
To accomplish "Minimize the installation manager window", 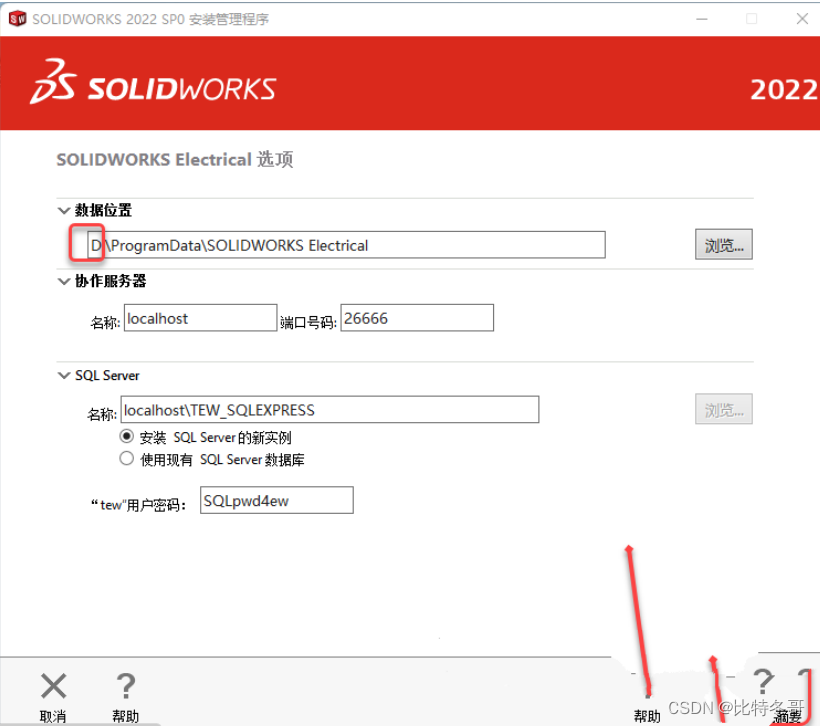I will 702,19.
